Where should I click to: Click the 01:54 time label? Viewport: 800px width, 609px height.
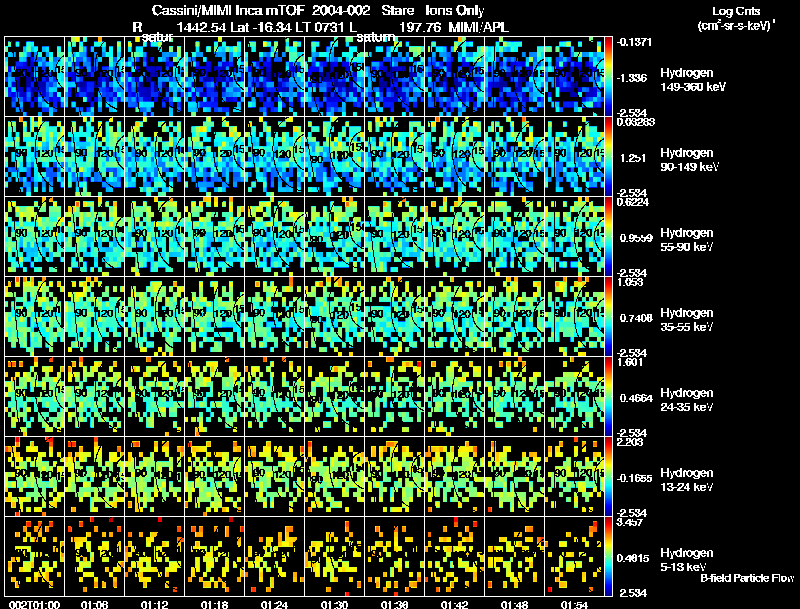point(574,605)
